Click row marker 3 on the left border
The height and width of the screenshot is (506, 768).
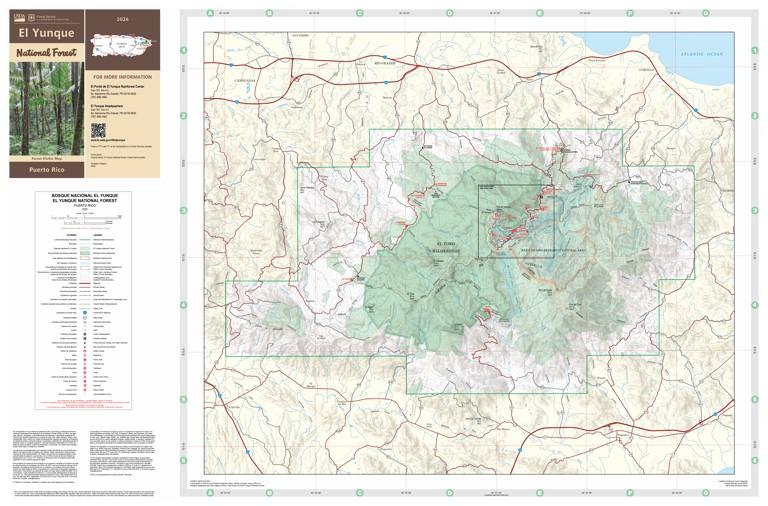184,210
